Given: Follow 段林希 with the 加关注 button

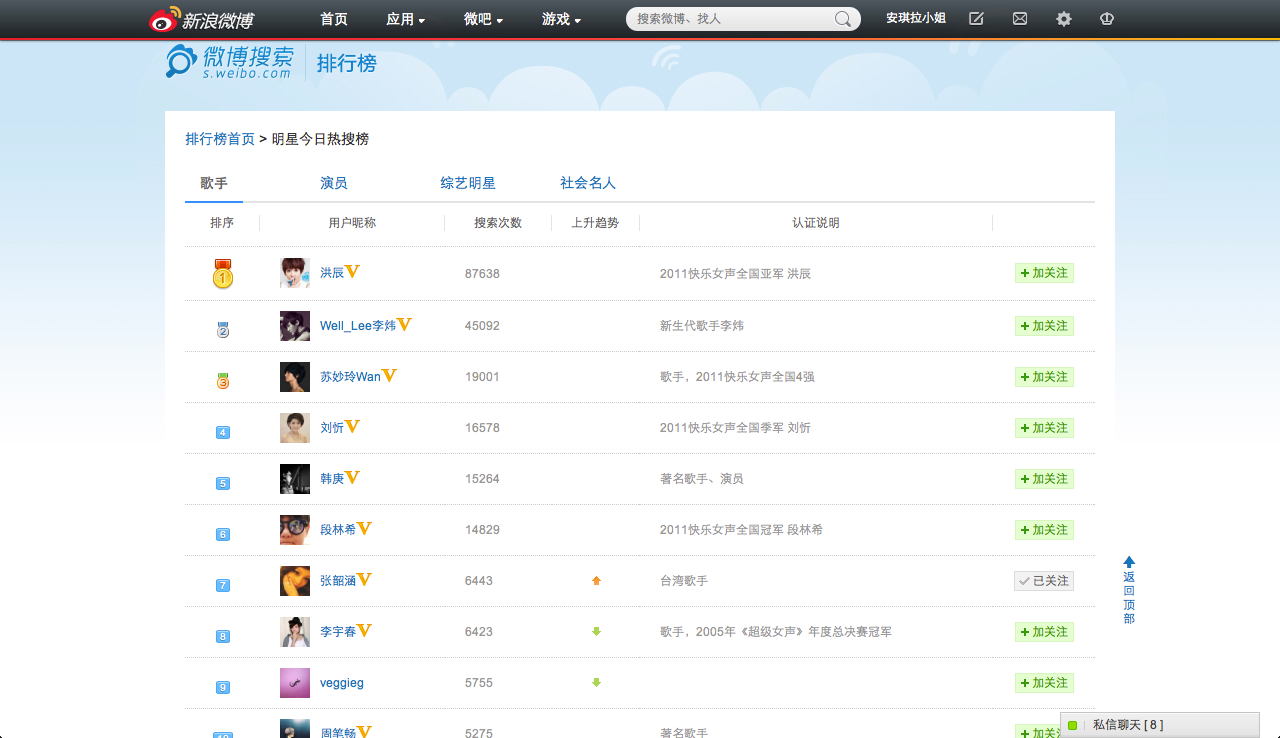Looking at the screenshot, I should (x=1044, y=530).
